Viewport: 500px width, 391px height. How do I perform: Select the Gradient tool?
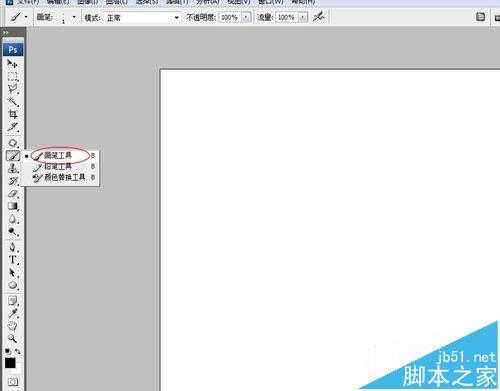tap(13, 206)
